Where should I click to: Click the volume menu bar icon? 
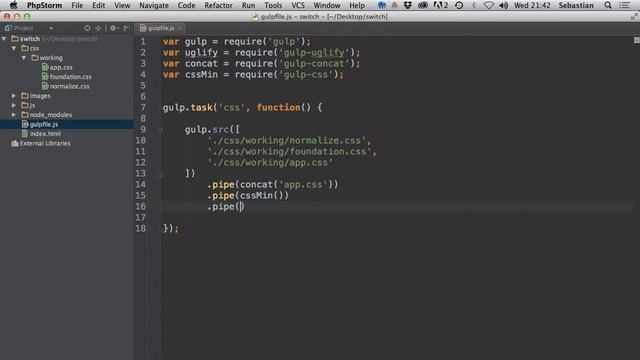(x=504, y=5)
